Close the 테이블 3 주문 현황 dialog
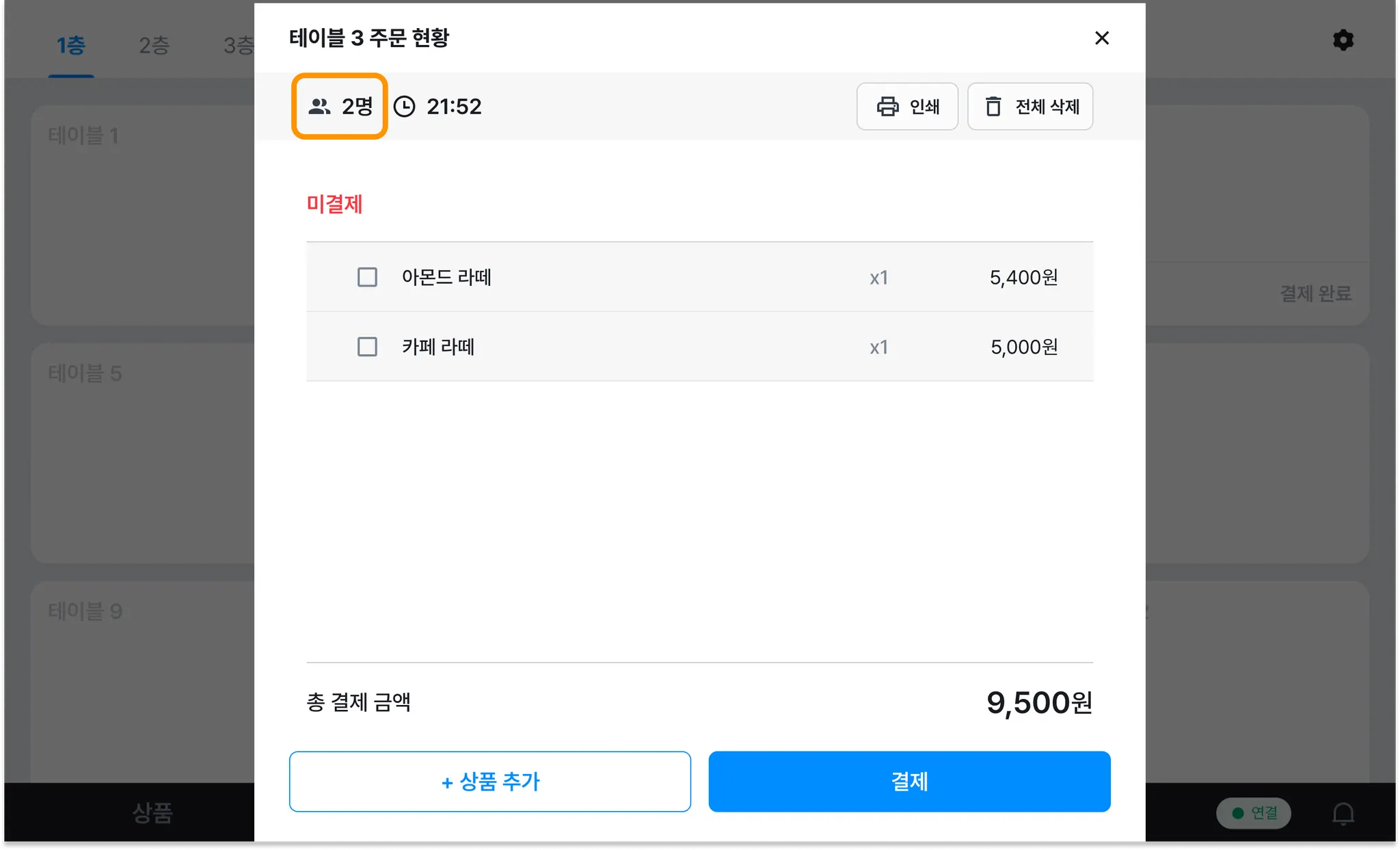Viewport: 1400px width, 850px height. click(1101, 38)
